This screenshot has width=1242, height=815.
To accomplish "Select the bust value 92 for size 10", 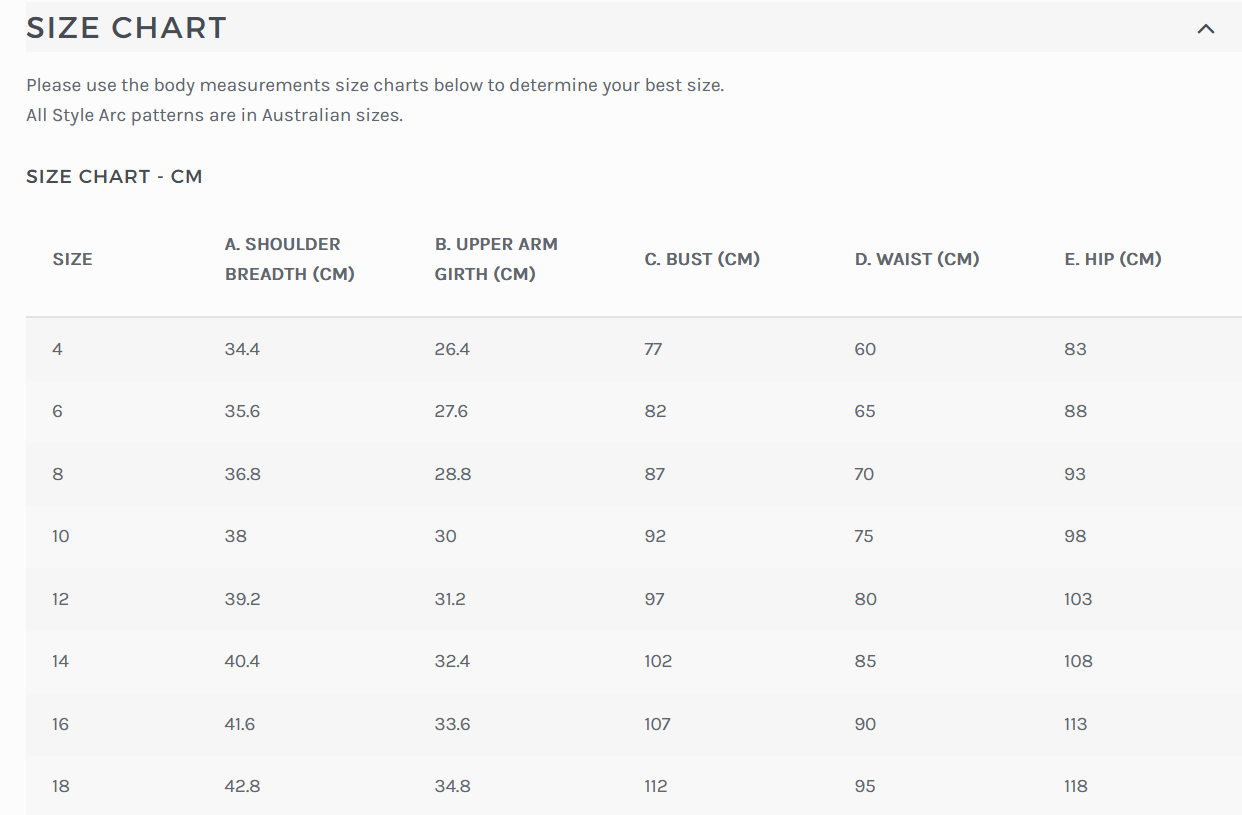I will coord(654,536).
